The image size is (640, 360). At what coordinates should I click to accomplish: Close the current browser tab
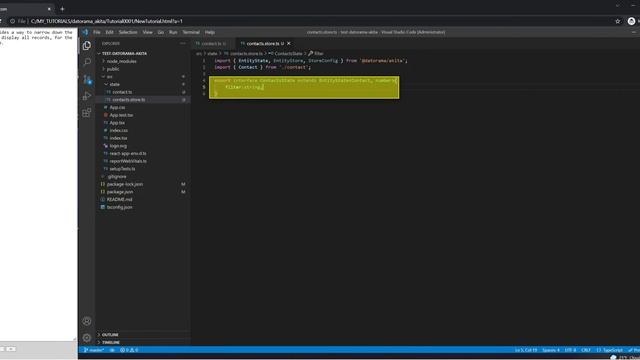49,9
